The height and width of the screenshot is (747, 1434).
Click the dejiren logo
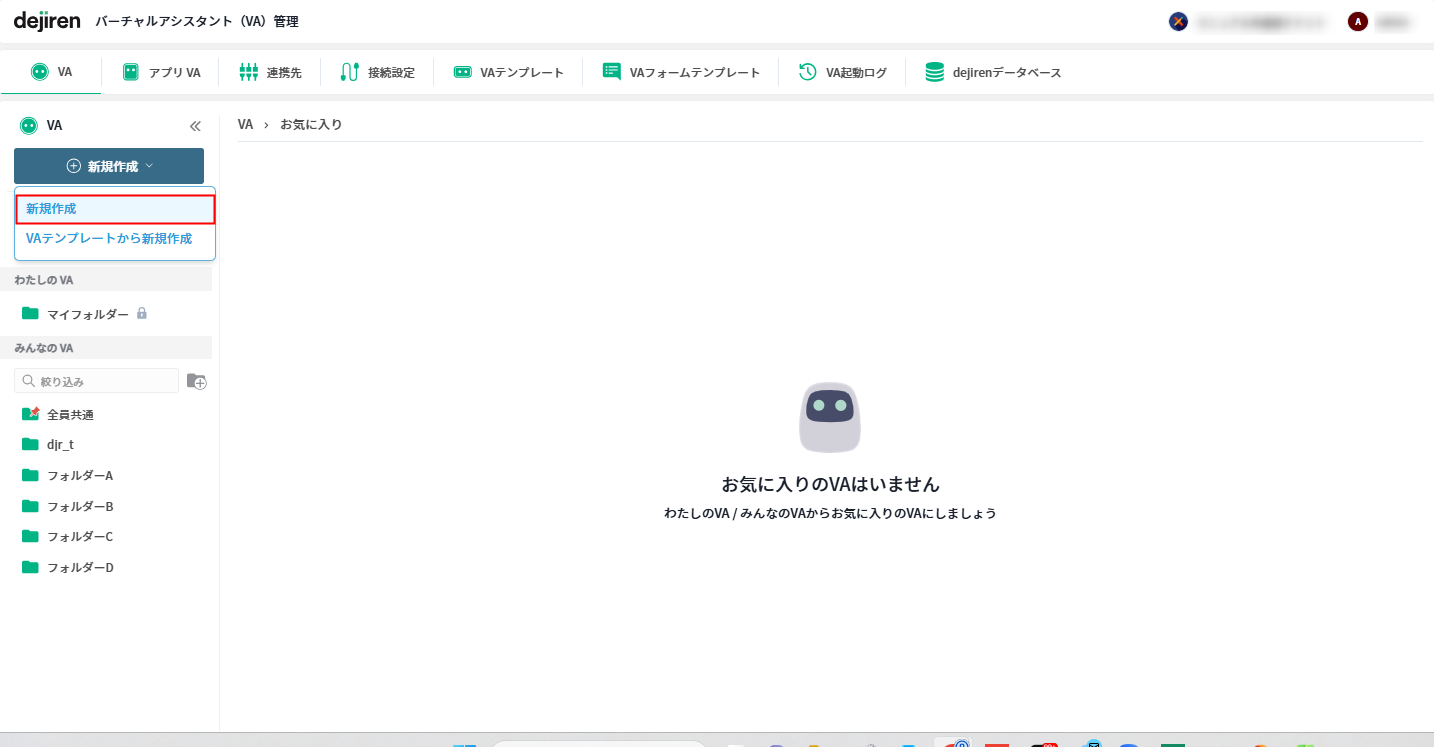click(47, 21)
